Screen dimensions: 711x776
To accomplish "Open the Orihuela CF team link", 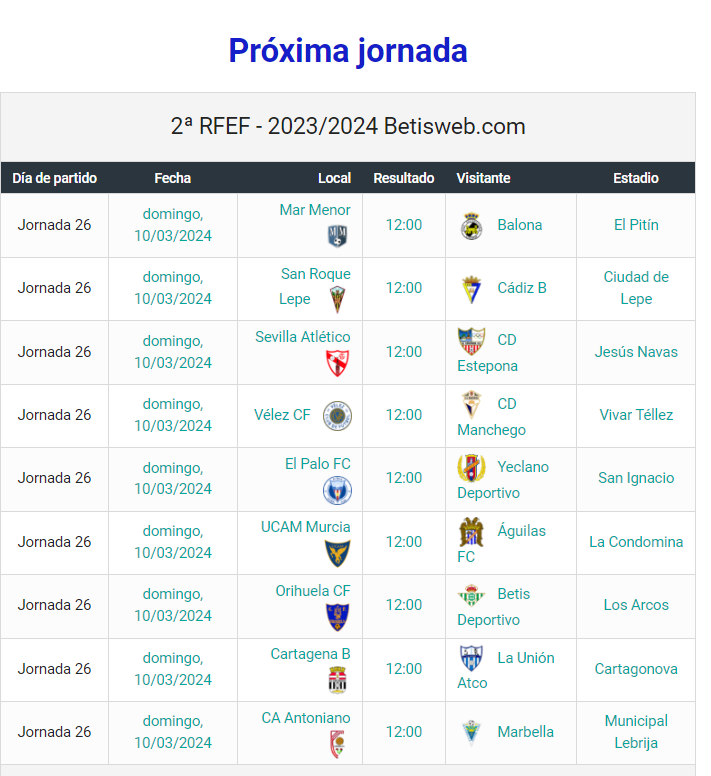I will point(313,591).
